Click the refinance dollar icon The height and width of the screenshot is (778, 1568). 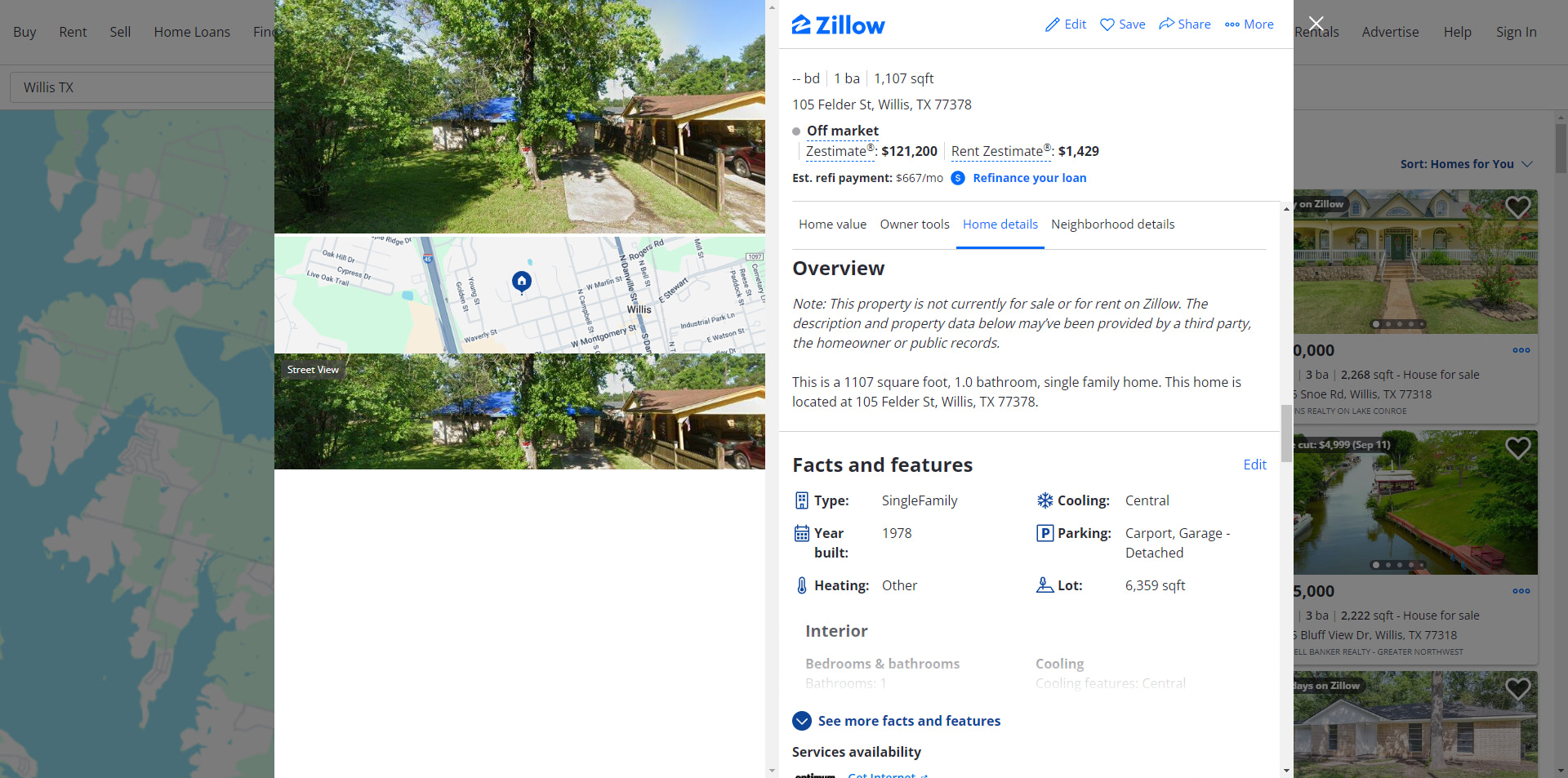pos(958,178)
